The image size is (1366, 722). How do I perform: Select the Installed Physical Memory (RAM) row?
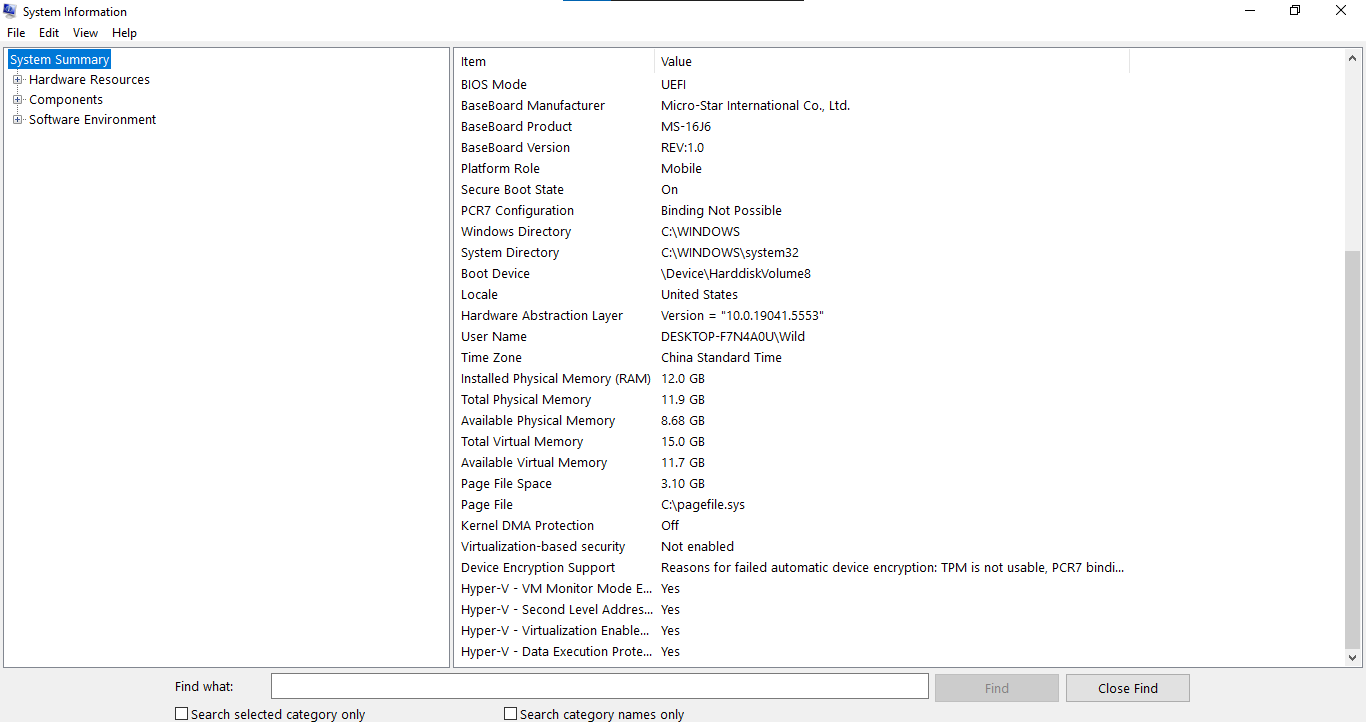point(792,379)
